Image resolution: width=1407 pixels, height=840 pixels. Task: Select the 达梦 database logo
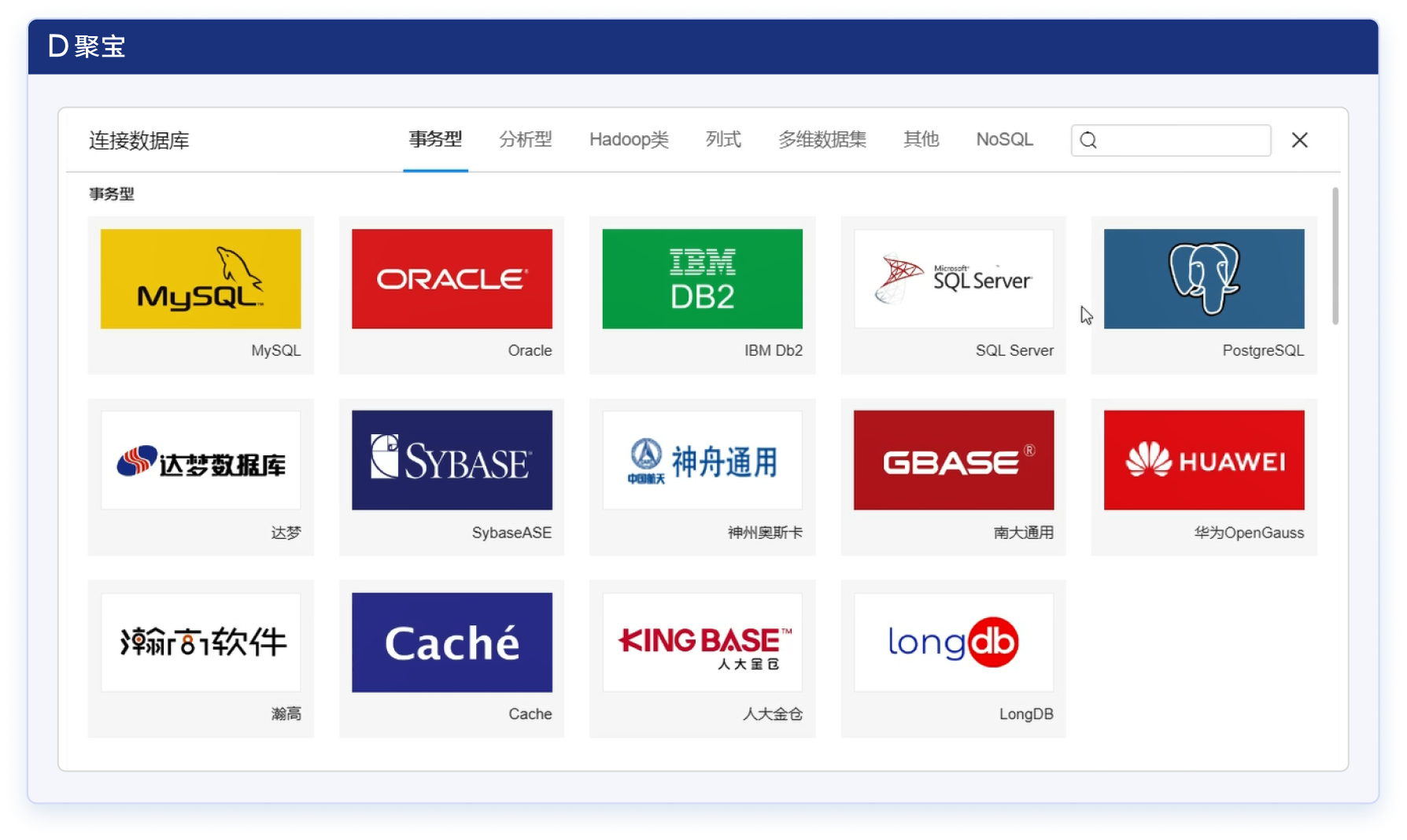[201, 460]
